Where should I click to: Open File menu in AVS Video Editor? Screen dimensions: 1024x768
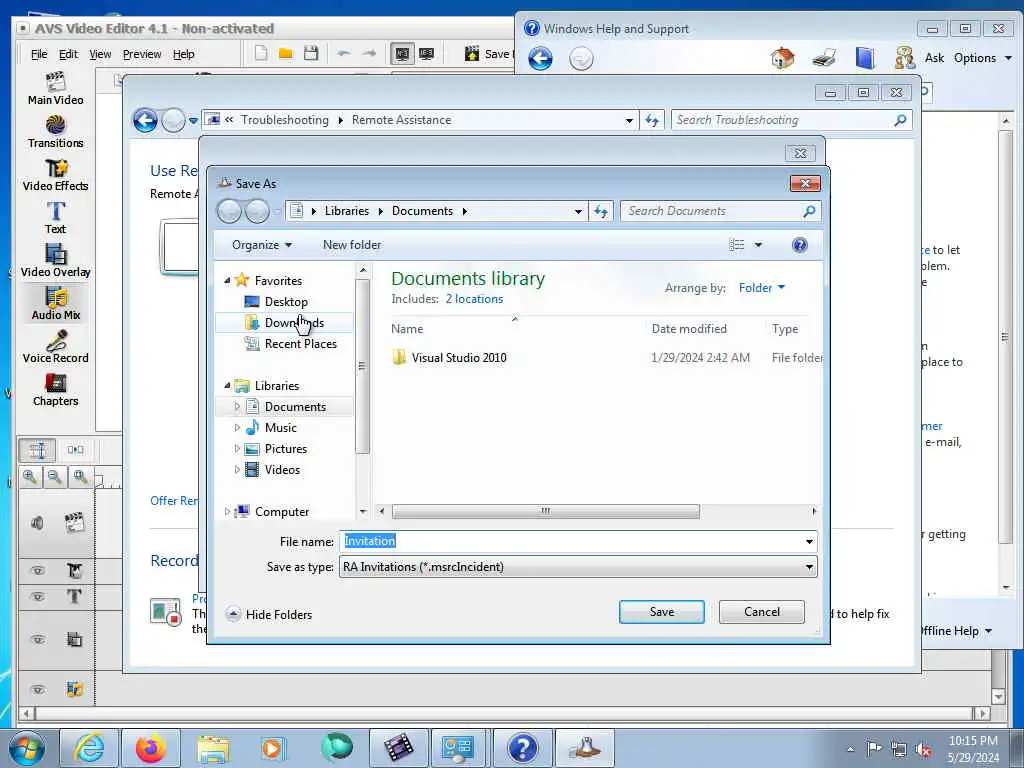(x=39, y=54)
